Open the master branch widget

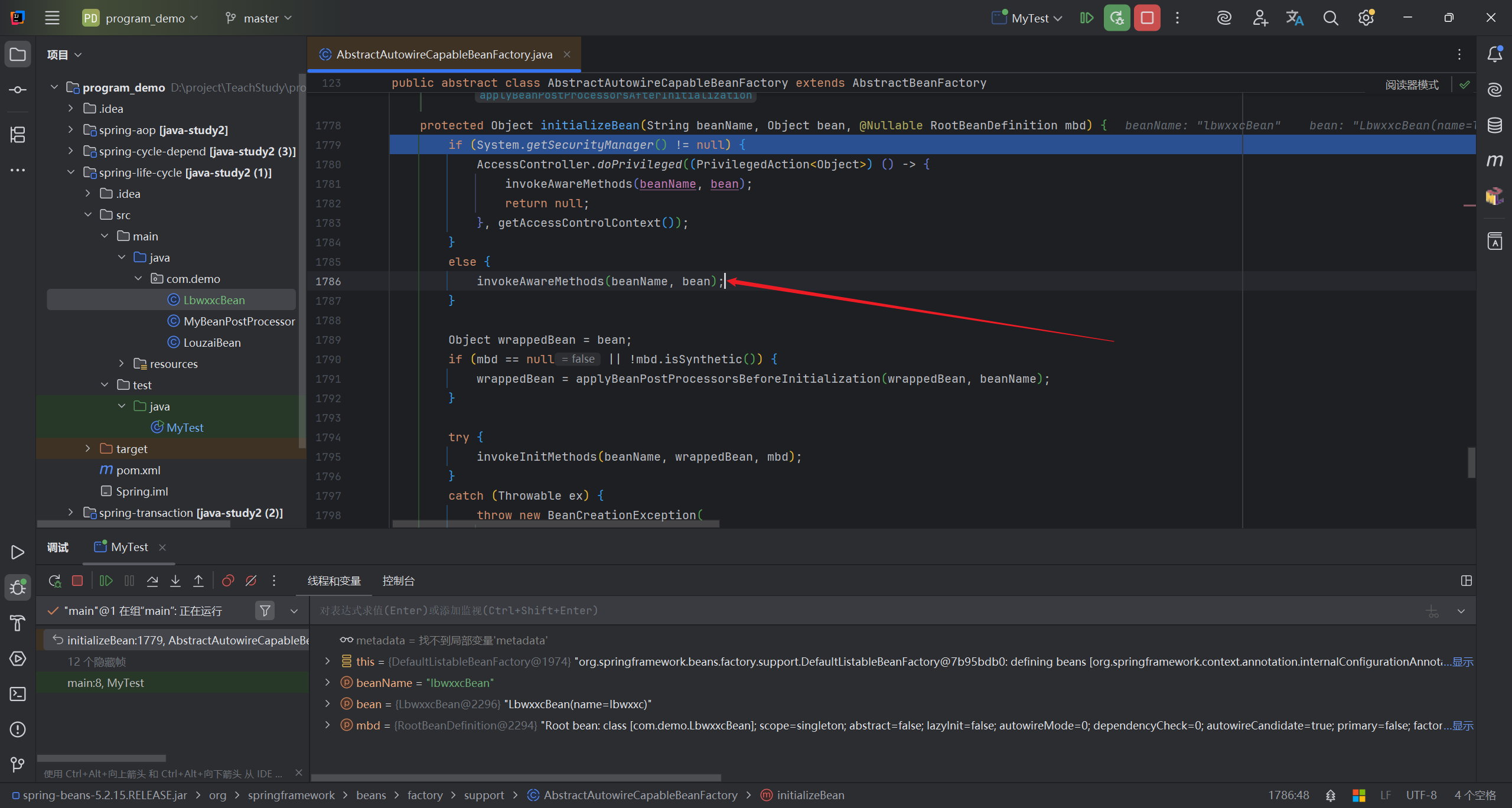click(259, 18)
